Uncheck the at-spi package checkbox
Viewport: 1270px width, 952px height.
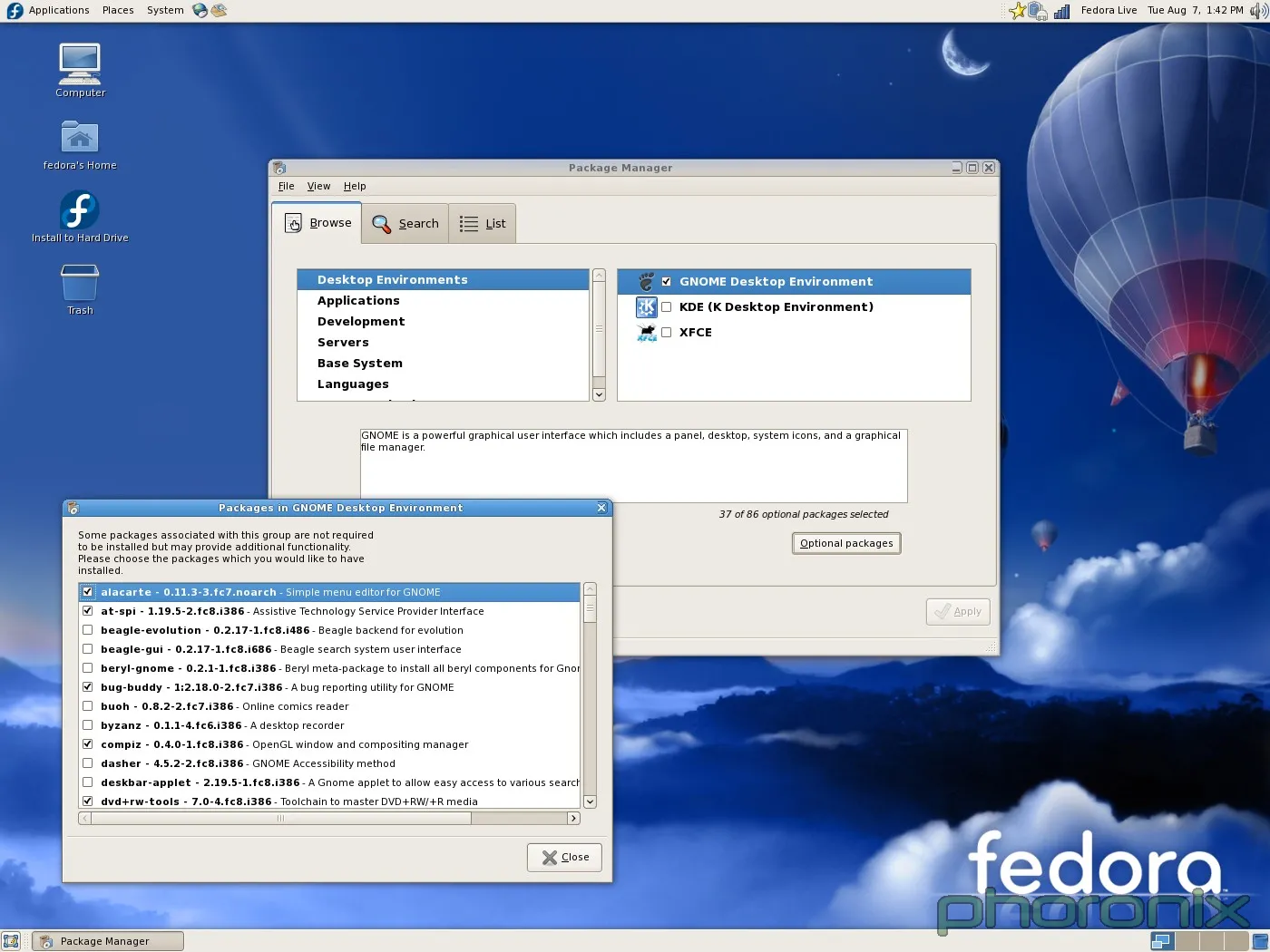pos(87,611)
